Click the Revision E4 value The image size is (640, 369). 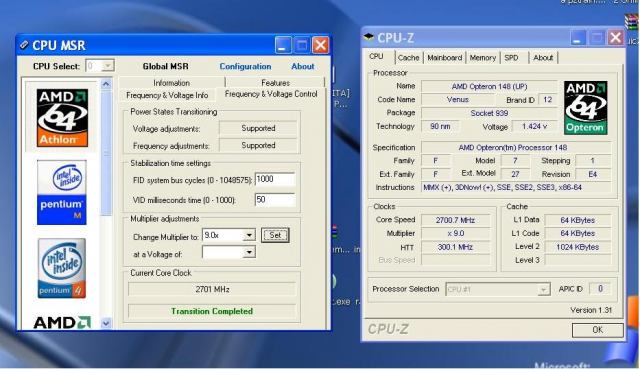click(x=593, y=174)
